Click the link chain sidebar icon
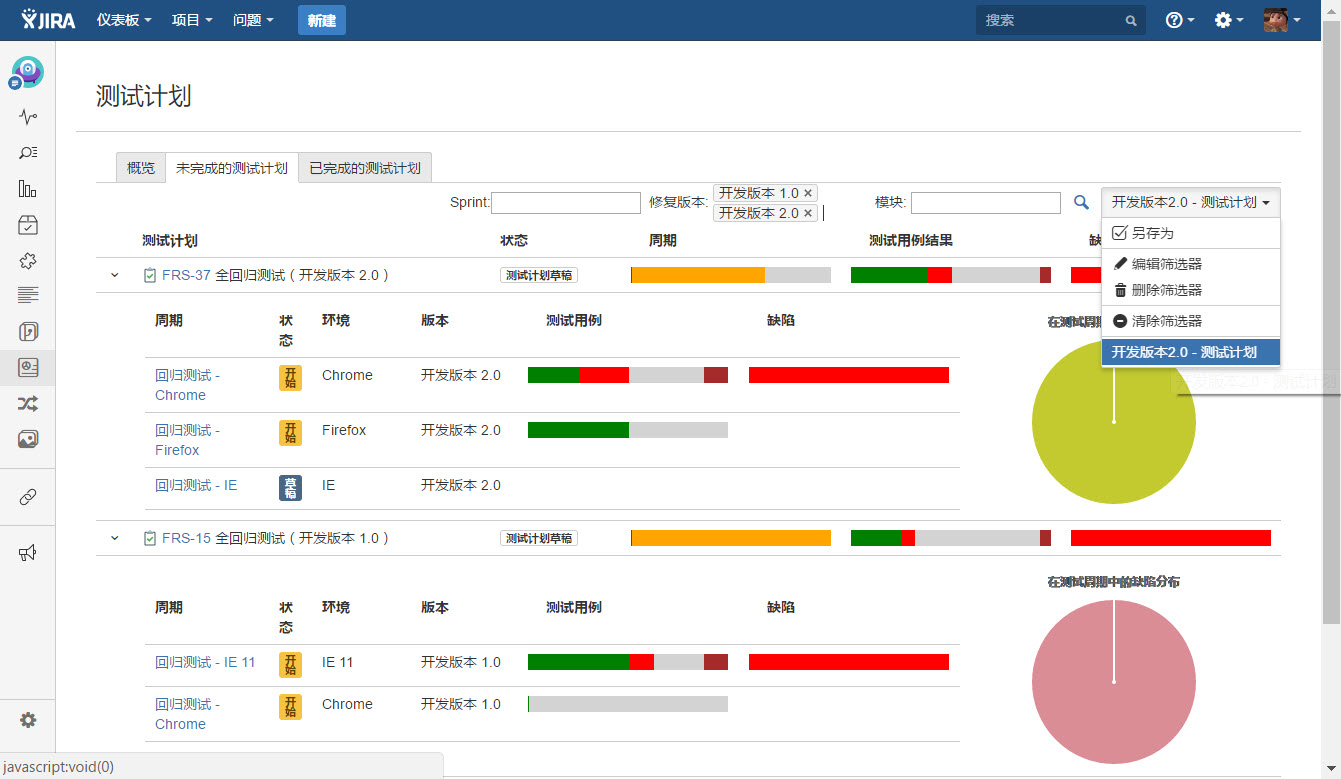 pos(28,497)
